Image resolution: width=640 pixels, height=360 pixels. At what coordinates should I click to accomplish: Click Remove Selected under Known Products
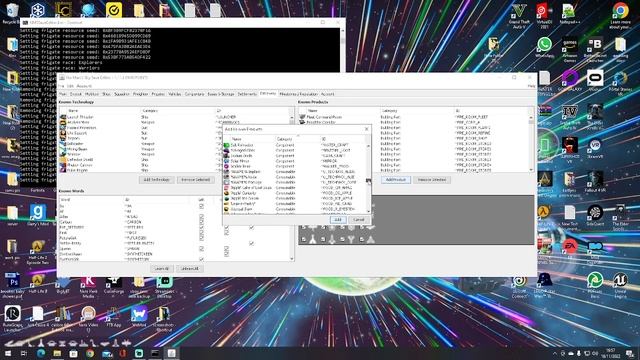point(432,180)
